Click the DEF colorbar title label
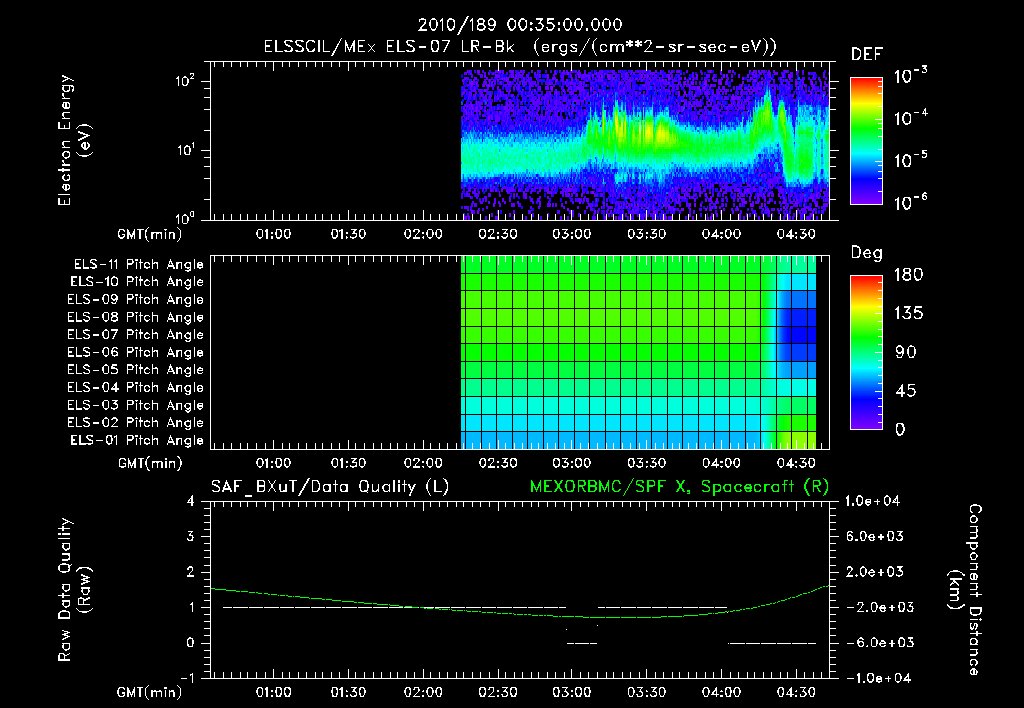The image size is (1024, 708). [867, 55]
